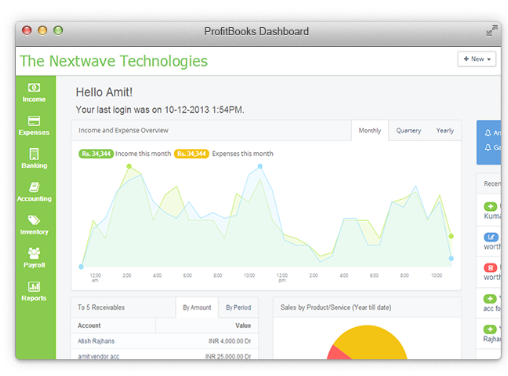Screen dimensions: 508x376
Task: Open the Reports chart icon
Action: (34, 286)
